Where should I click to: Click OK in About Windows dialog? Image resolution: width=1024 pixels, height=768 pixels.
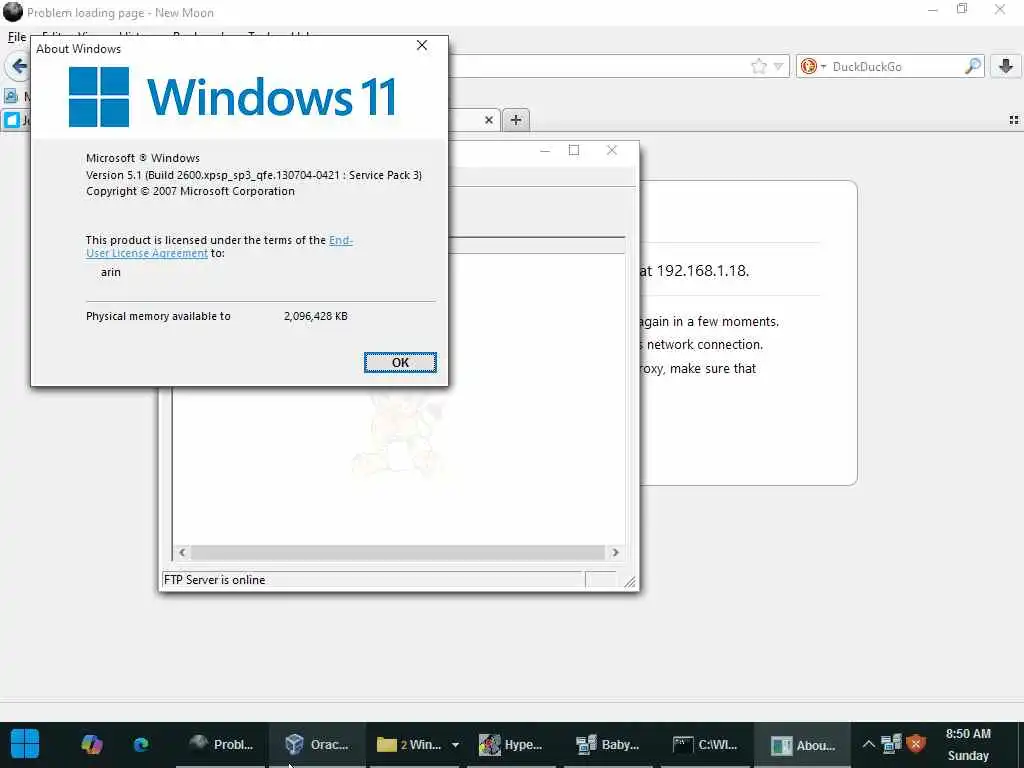coord(400,362)
